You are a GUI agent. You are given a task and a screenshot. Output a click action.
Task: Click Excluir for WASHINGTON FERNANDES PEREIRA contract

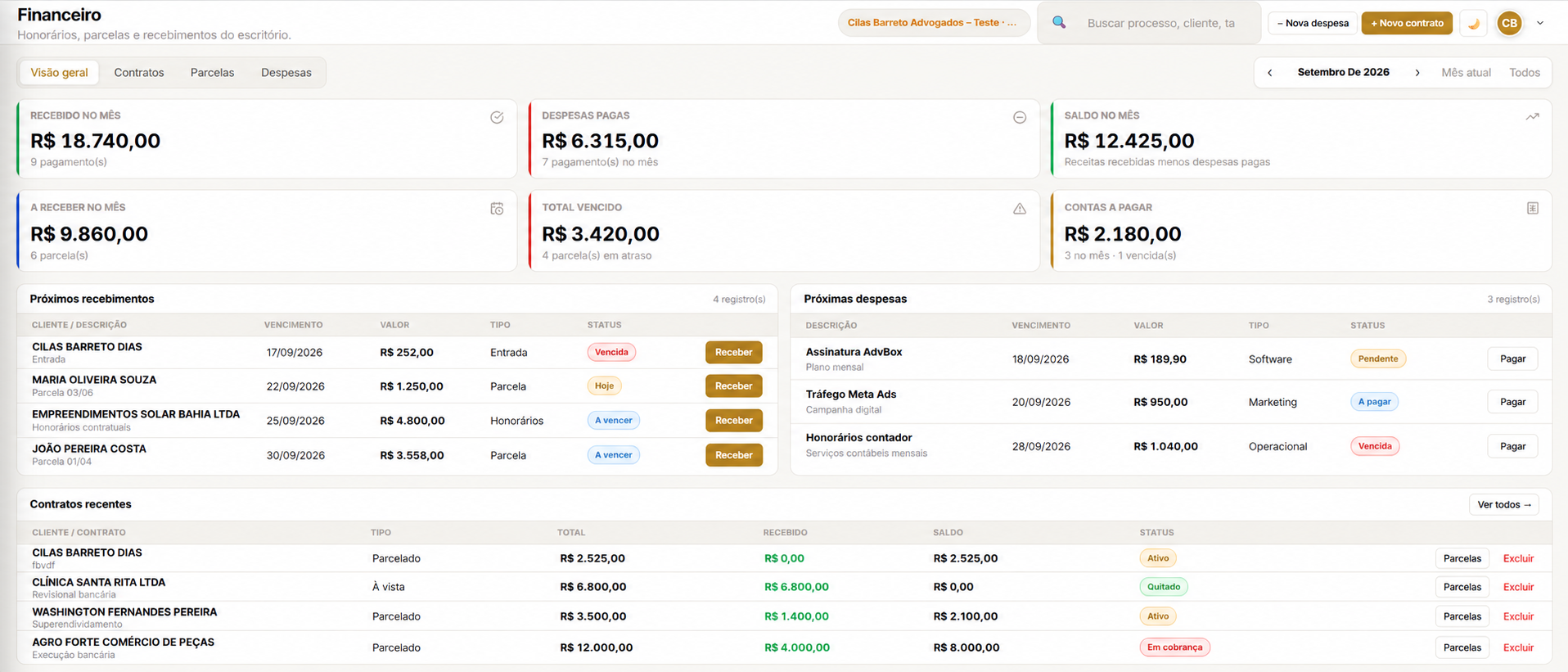(1518, 616)
